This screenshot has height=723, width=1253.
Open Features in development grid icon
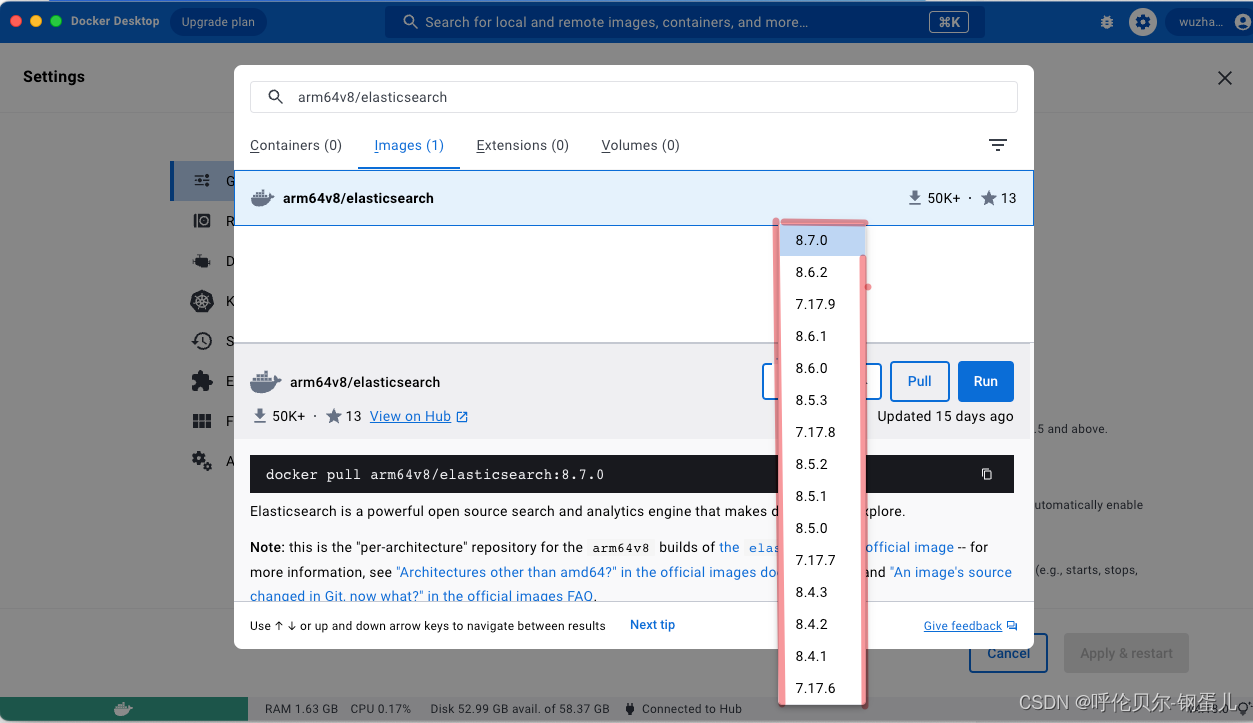tap(202, 421)
